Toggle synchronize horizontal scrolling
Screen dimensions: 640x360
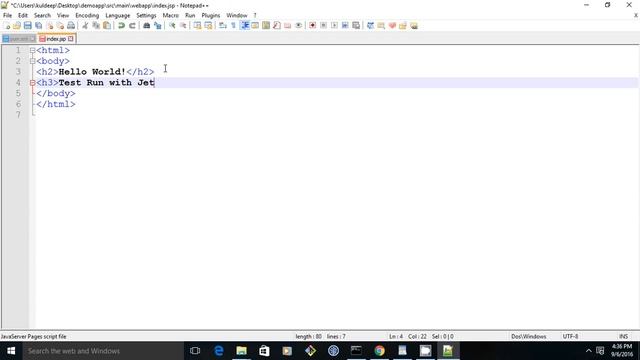coord(208,26)
